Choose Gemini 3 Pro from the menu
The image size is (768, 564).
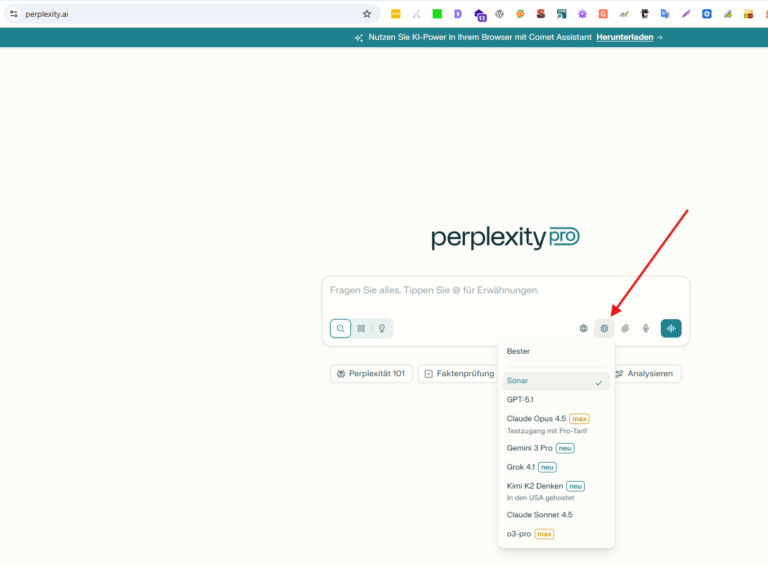[530, 448]
